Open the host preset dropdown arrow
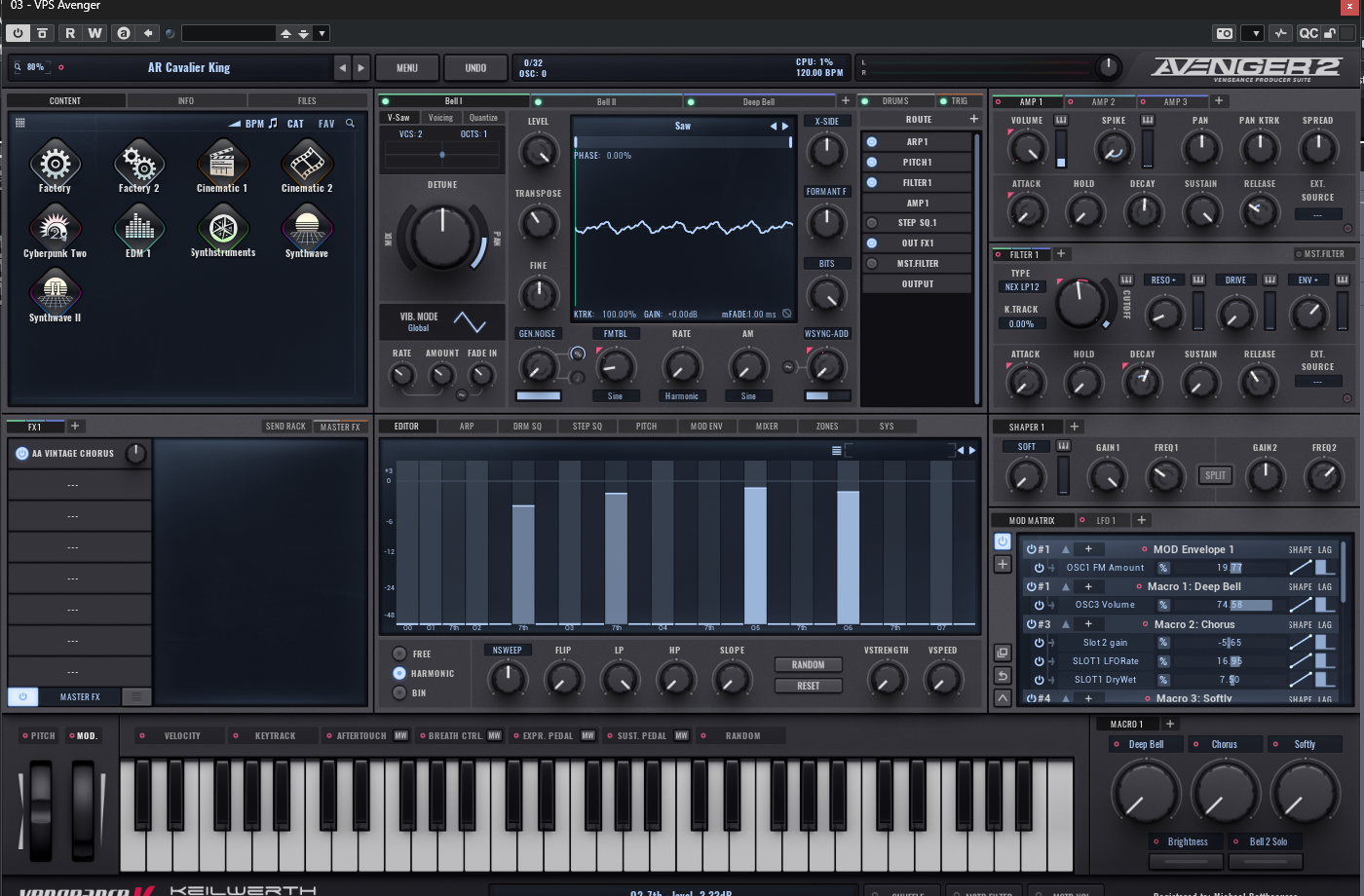 coord(322,33)
